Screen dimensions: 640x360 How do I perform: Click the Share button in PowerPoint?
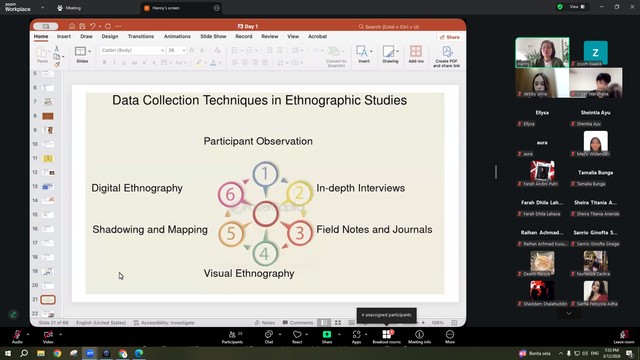(x=449, y=37)
